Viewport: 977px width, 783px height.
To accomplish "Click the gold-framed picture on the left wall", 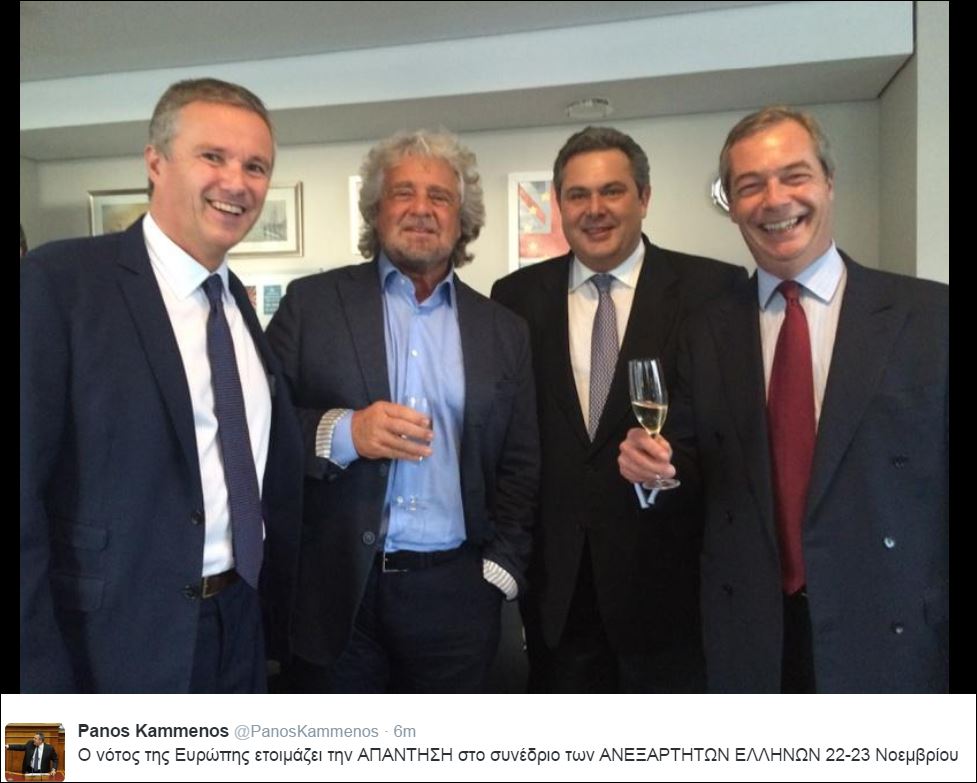I will pyautogui.click(x=116, y=212).
